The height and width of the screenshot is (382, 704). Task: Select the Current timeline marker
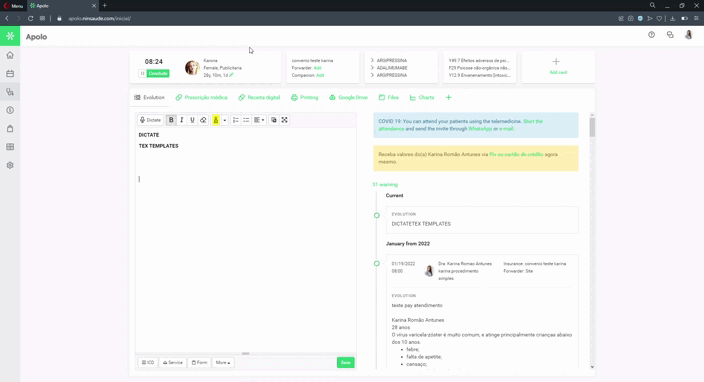377,215
